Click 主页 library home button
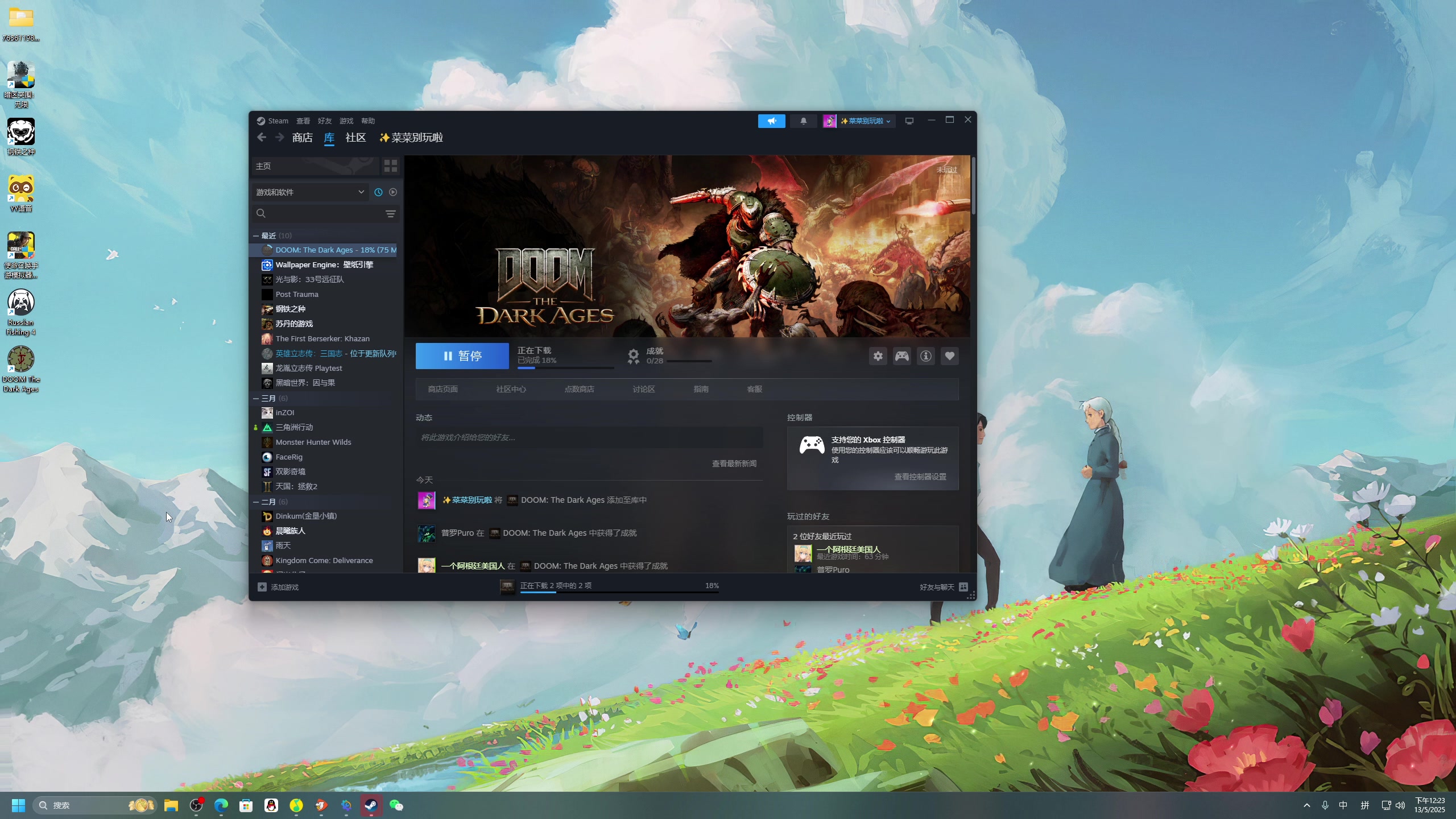Viewport: 1456px width, 819px height. point(316,166)
